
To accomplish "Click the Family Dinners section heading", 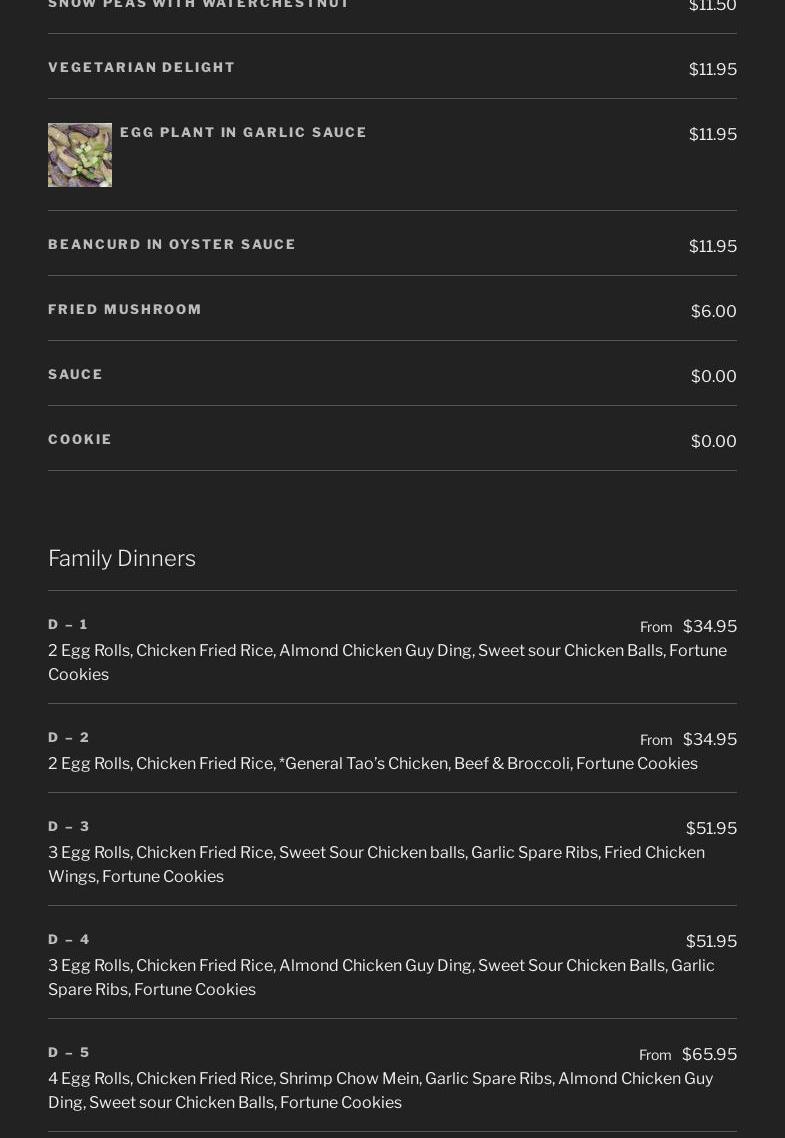I will 122,558.
